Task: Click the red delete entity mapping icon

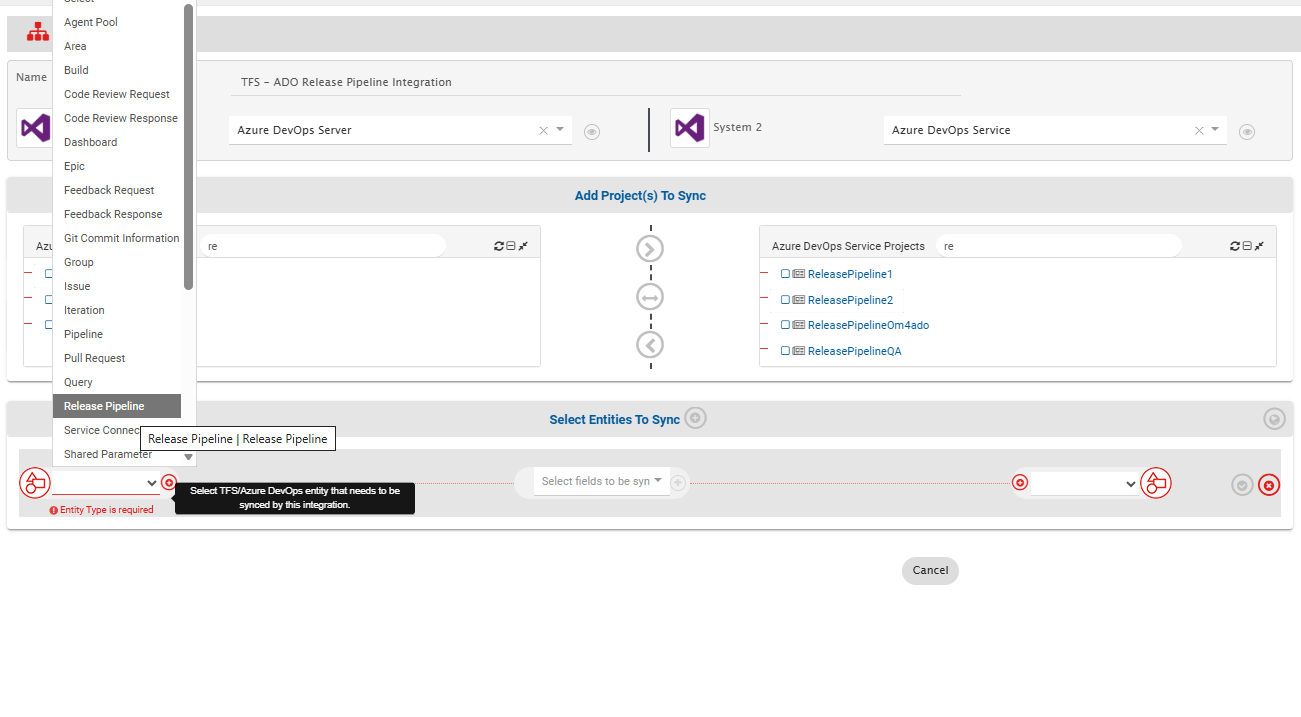Action: click(x=1268, y=485)
